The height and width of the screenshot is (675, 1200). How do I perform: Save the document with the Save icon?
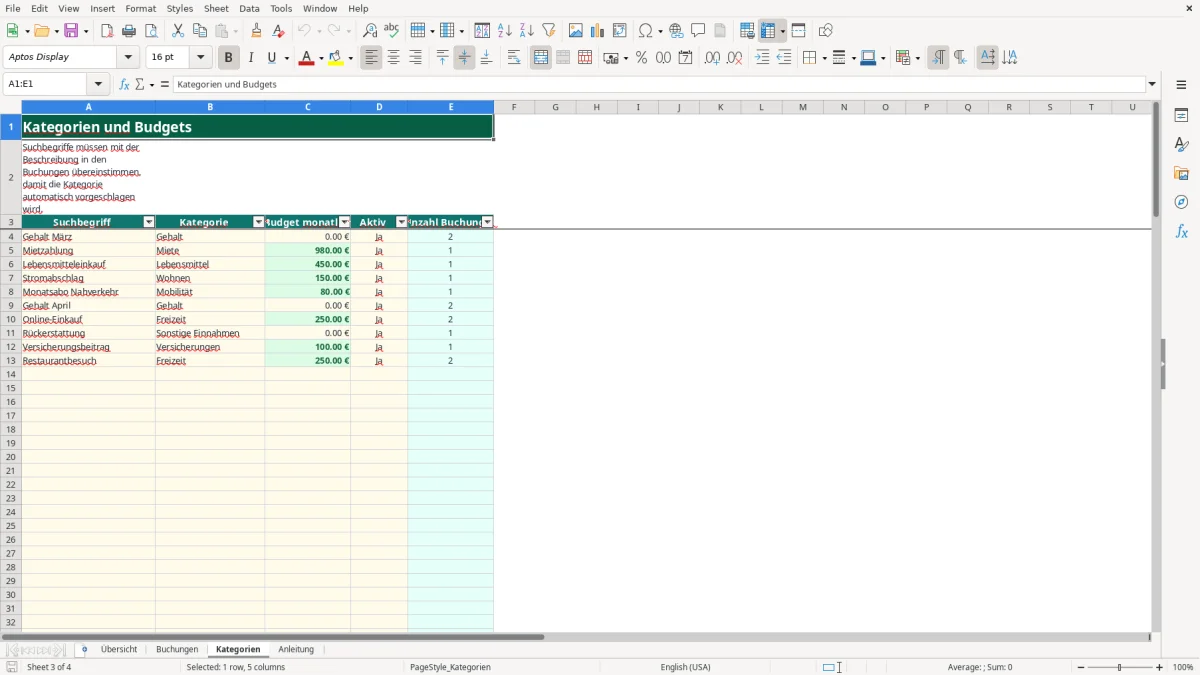pos(71,31)
